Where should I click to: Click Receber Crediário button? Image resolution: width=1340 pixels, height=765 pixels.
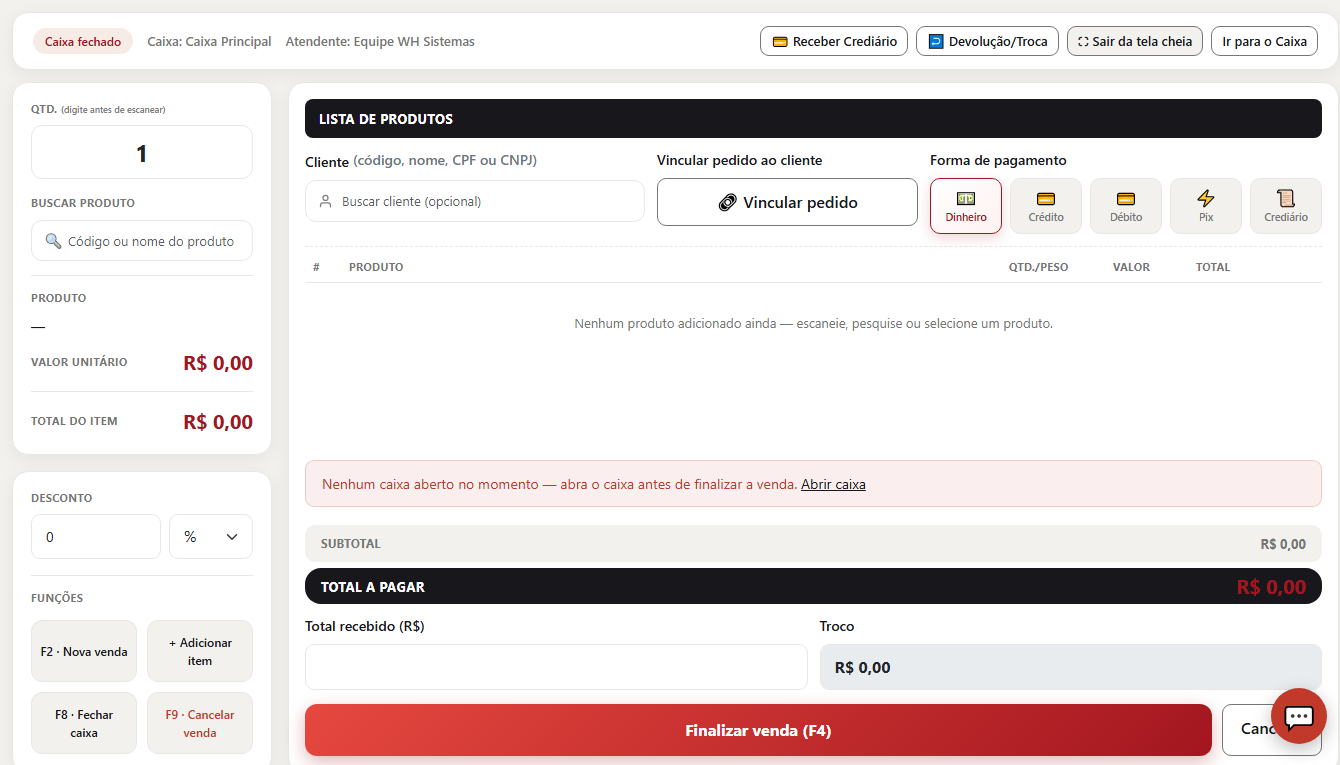834,41
